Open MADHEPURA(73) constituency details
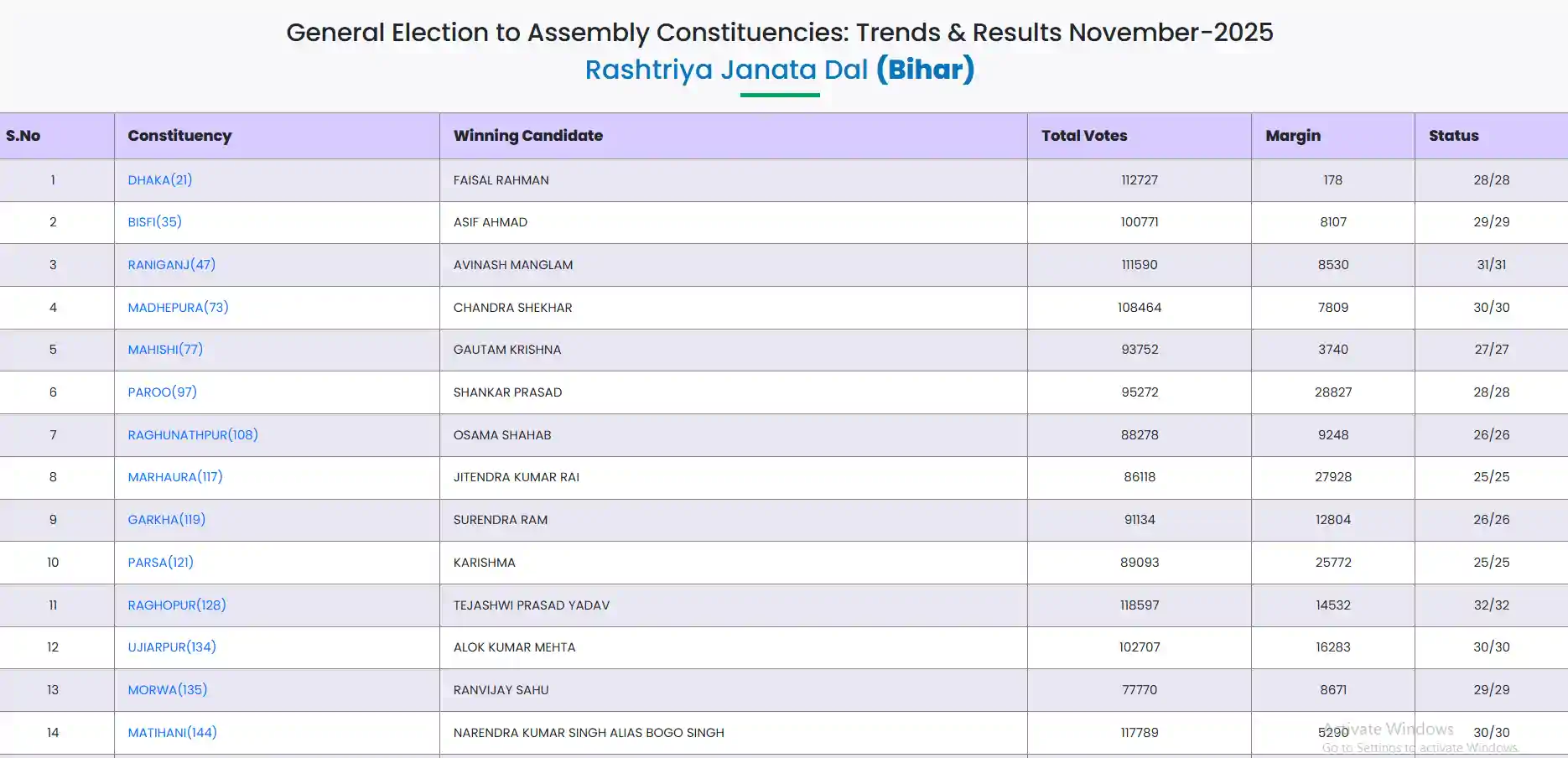Image resolution: width=1568 pixels, height=758 pixels. pos(178,307)
